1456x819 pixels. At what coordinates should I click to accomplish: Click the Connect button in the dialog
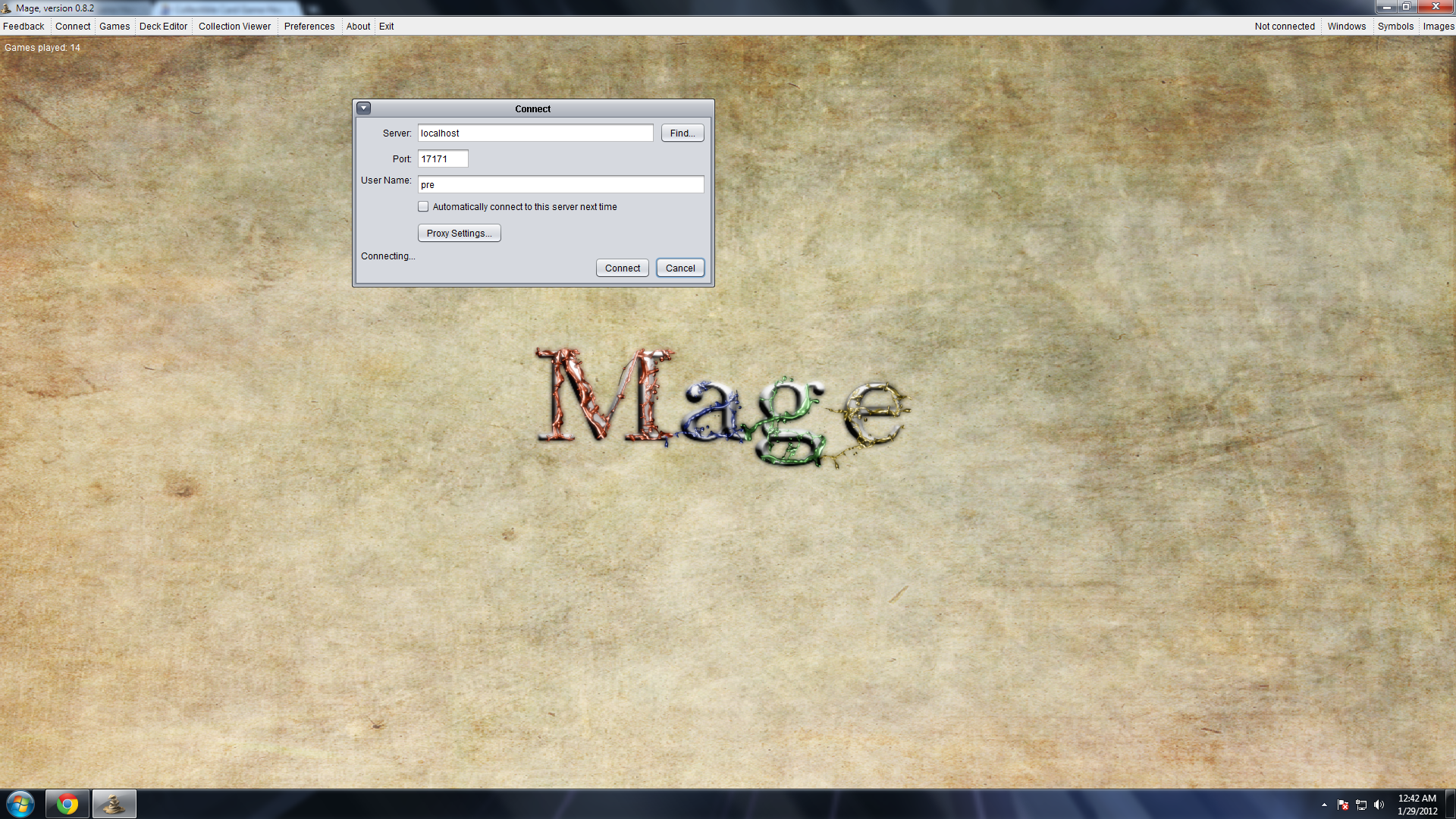[x=623, y=268]
